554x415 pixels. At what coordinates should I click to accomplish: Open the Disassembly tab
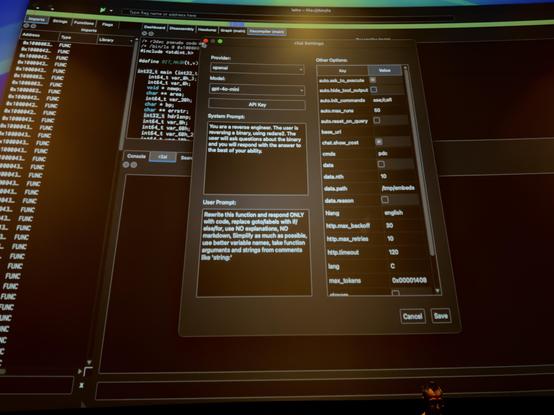182,29
